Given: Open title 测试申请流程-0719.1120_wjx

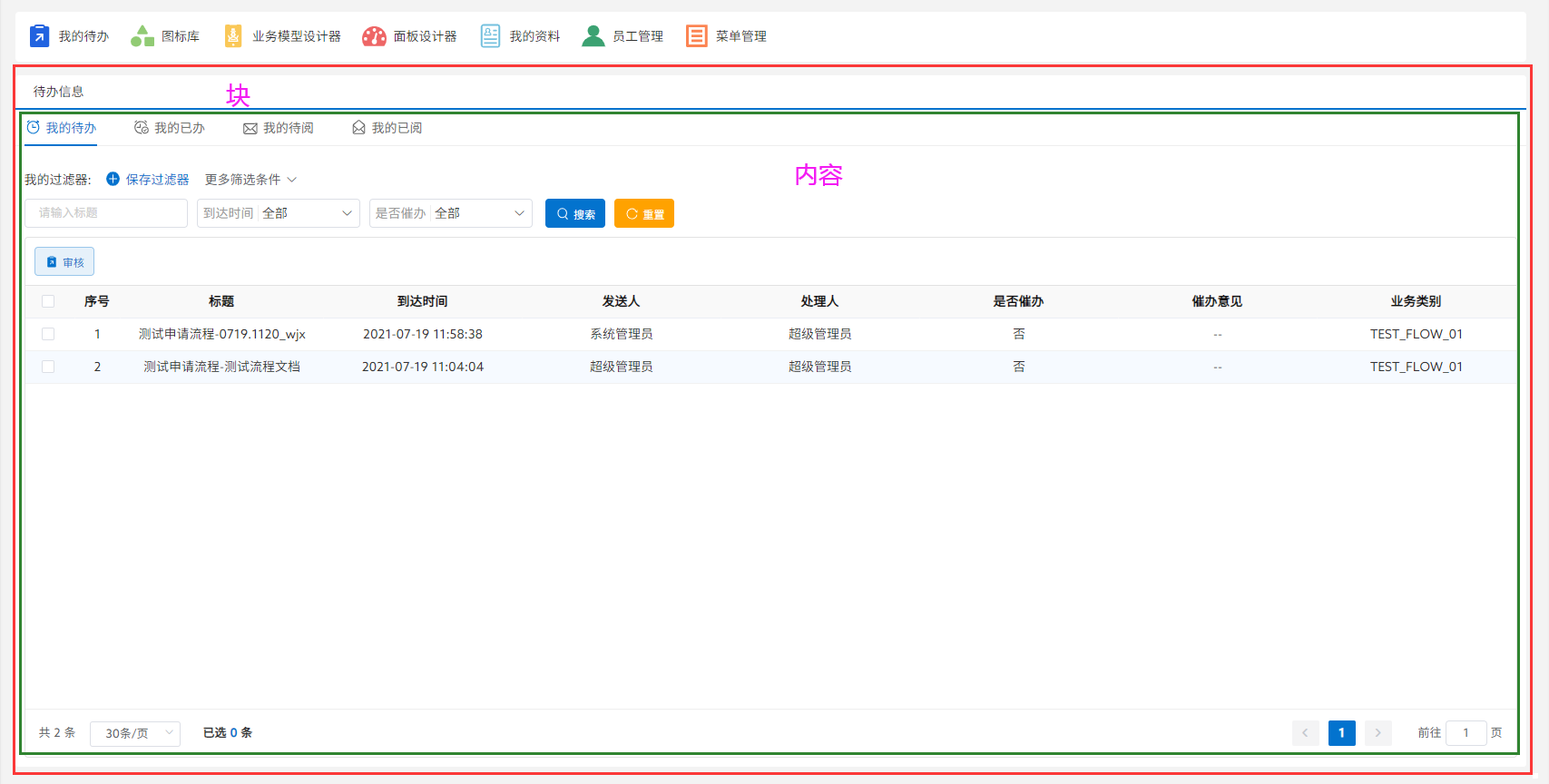Looking at the screenshot, I should pyautogui.click(x=222, y=334).
